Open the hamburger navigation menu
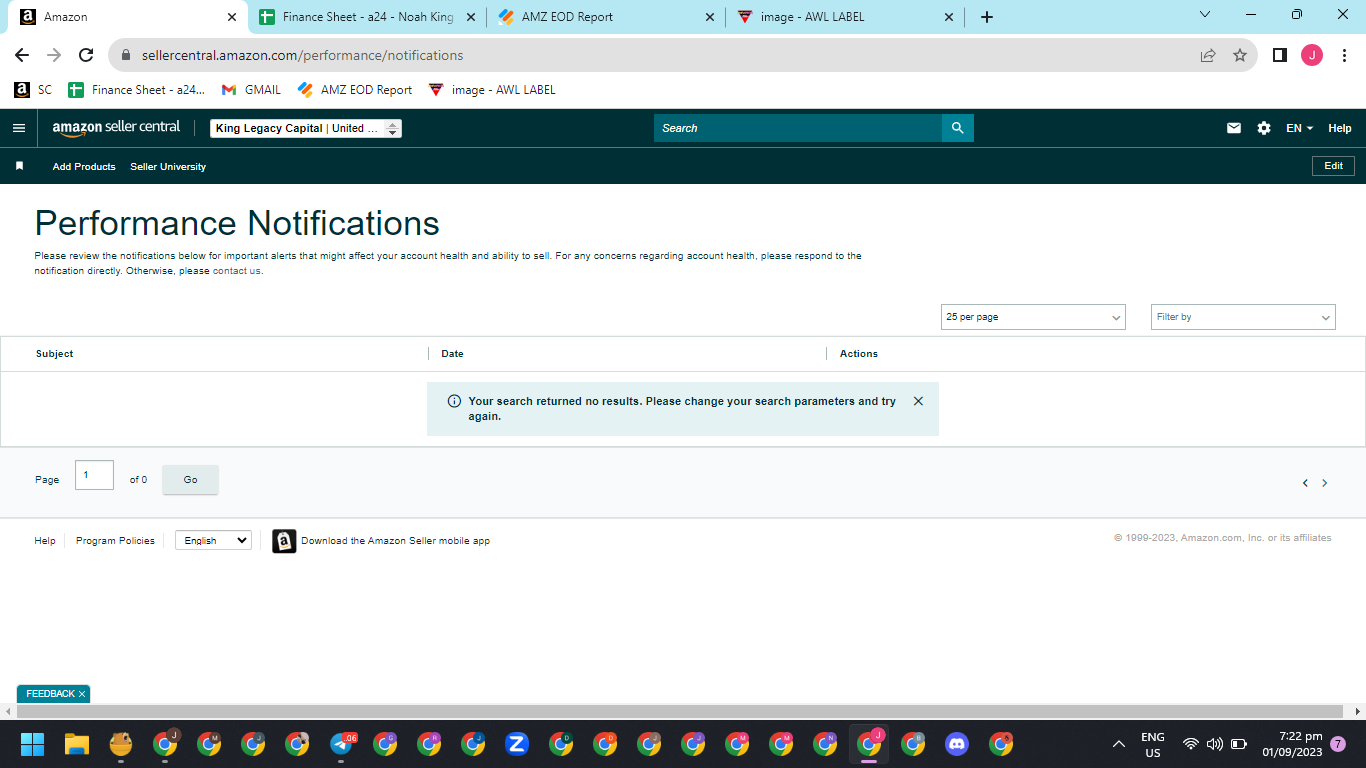This screenshot has width=1366, height=768. coord(18,128)
